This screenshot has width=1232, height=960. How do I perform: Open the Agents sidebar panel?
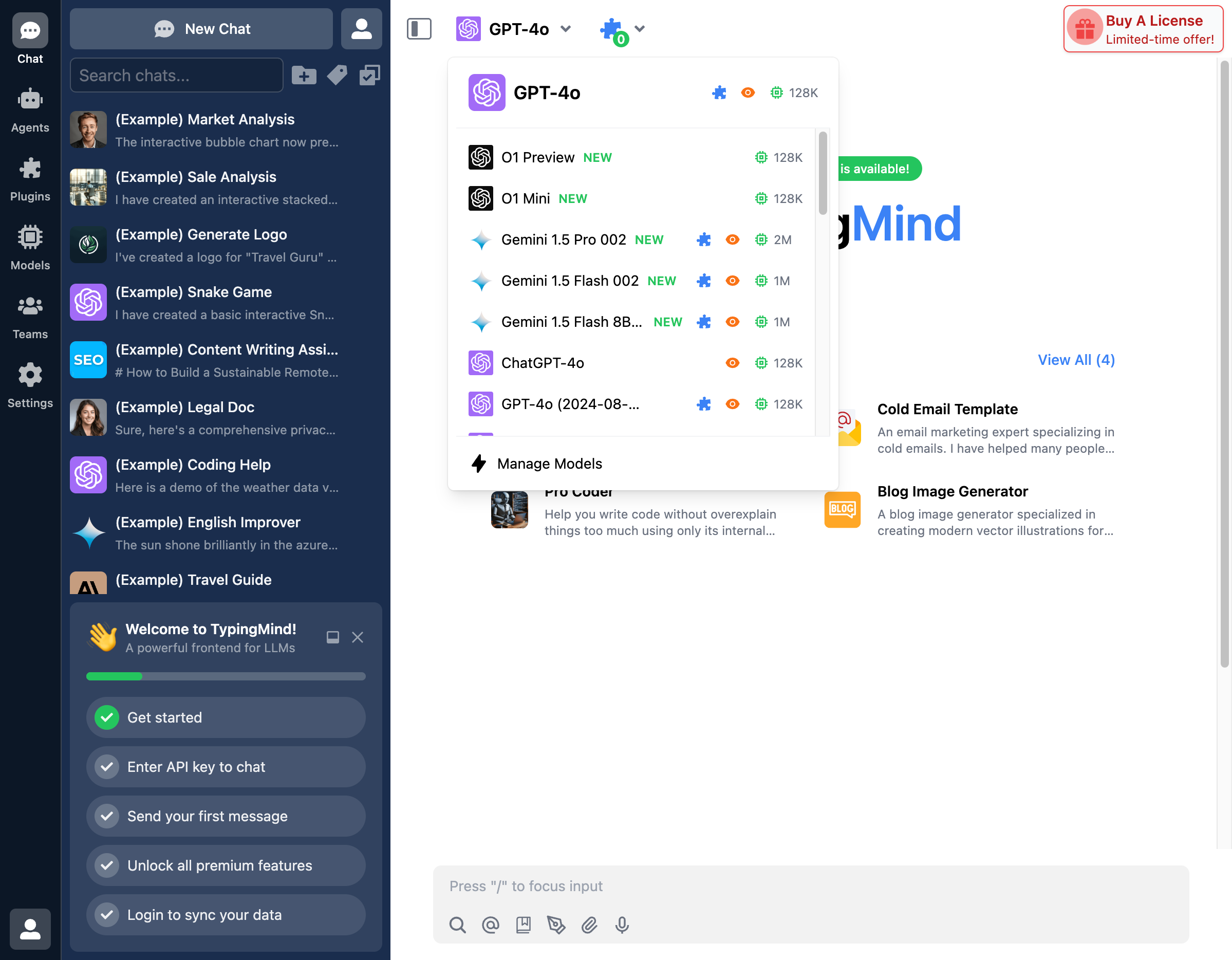pos(30,109)
